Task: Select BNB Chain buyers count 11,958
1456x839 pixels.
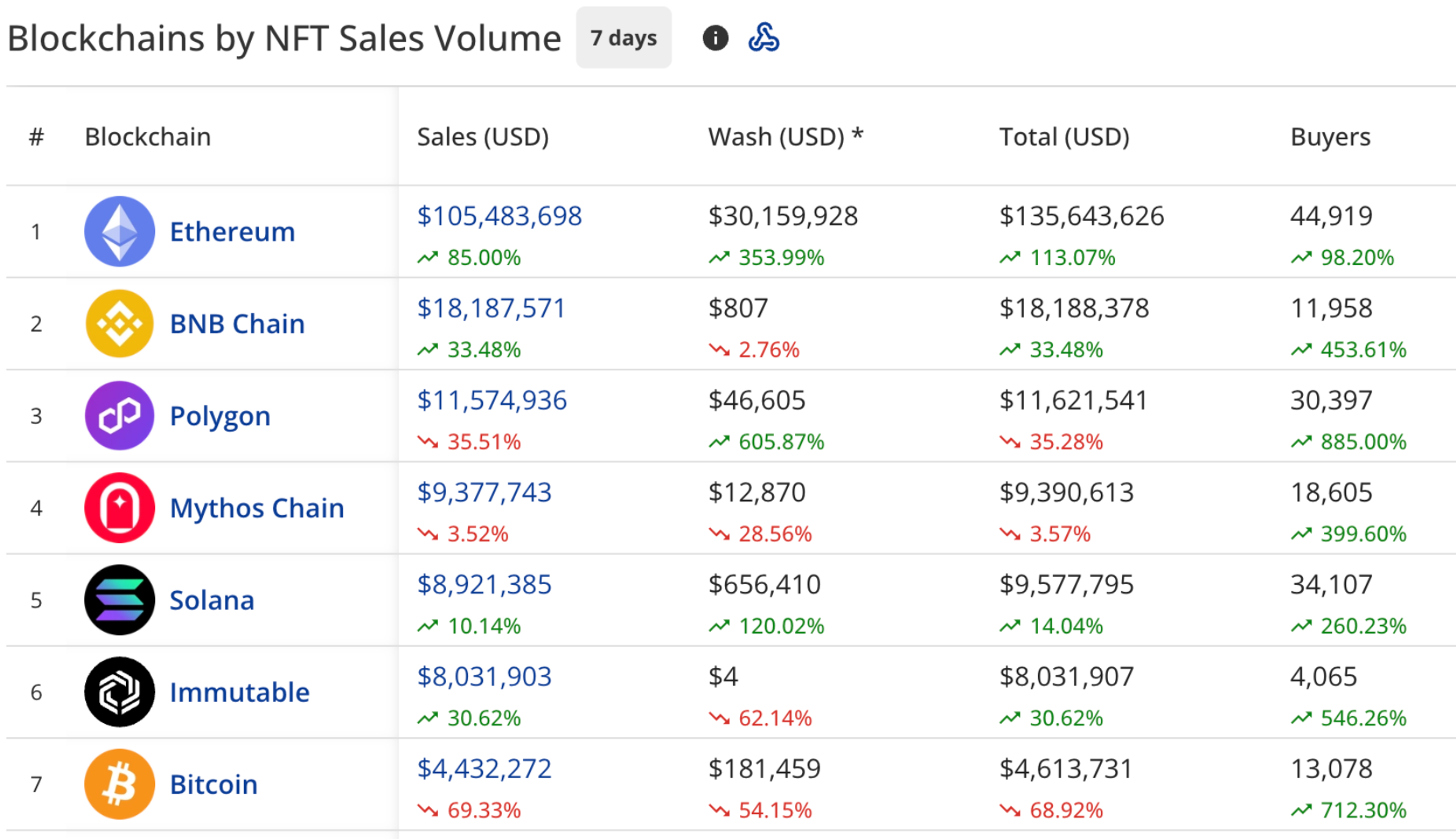Action: 1331,308
